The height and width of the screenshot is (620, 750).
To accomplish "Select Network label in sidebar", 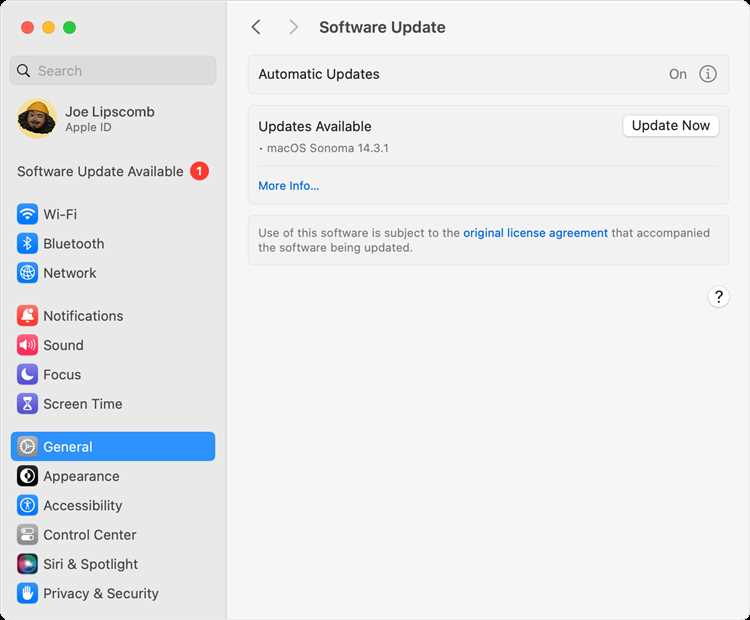I will [x=70, y=273].
